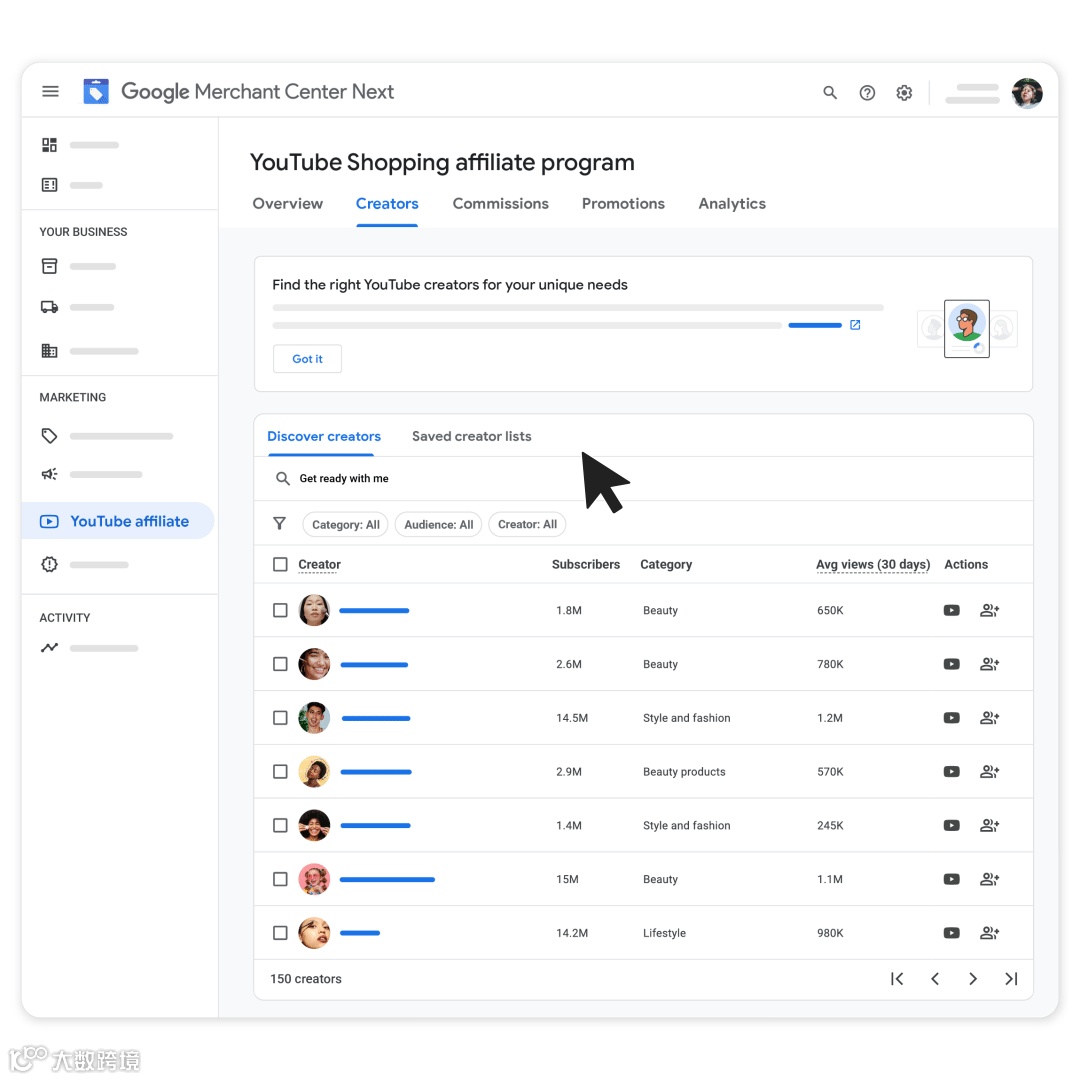The image size is (1080, 1080).
Task: Open the settings gear icon
Action: click(x=904, y=92)
